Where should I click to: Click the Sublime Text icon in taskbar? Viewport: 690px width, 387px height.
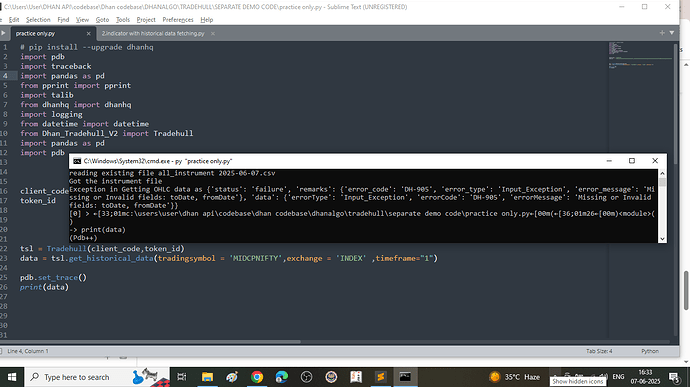381,377
